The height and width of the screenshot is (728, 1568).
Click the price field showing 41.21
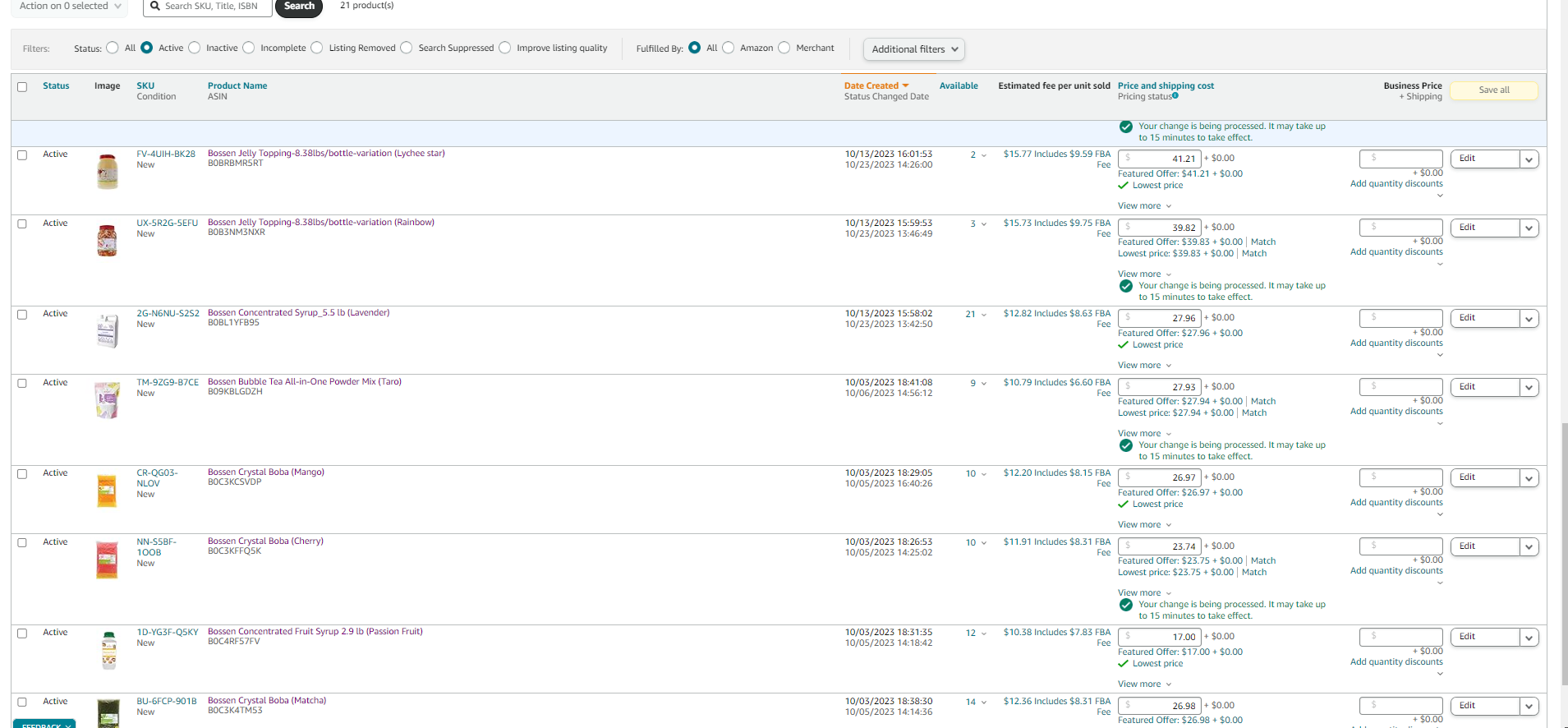pos(1160,159)
